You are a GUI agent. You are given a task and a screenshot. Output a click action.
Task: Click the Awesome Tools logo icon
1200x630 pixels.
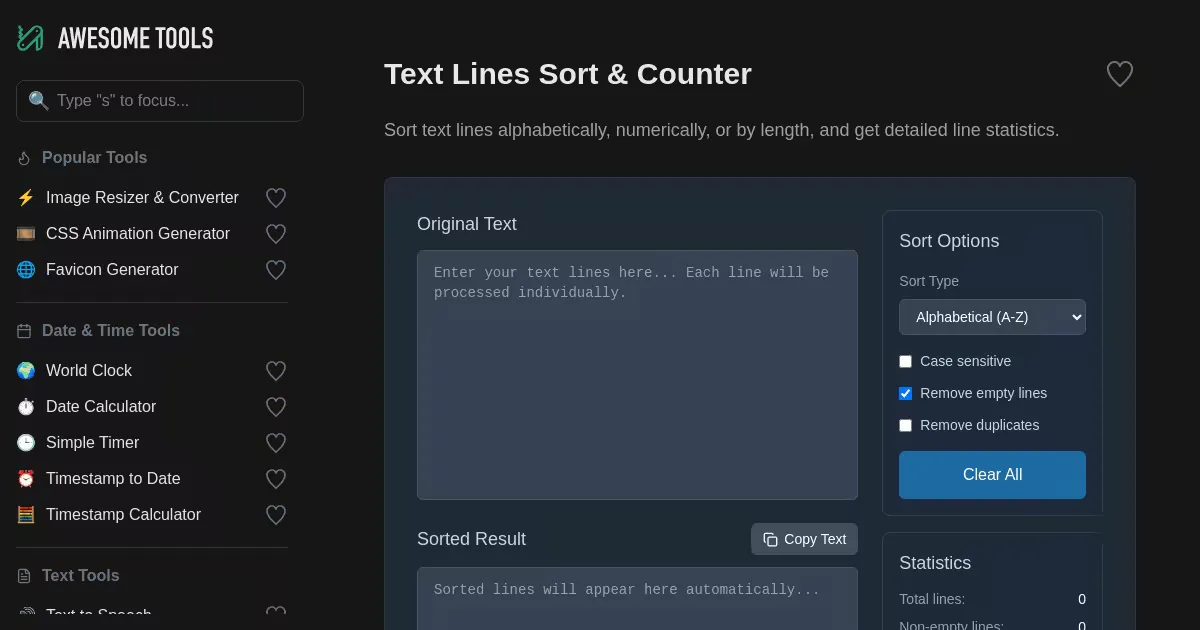[x=30, y=38]
